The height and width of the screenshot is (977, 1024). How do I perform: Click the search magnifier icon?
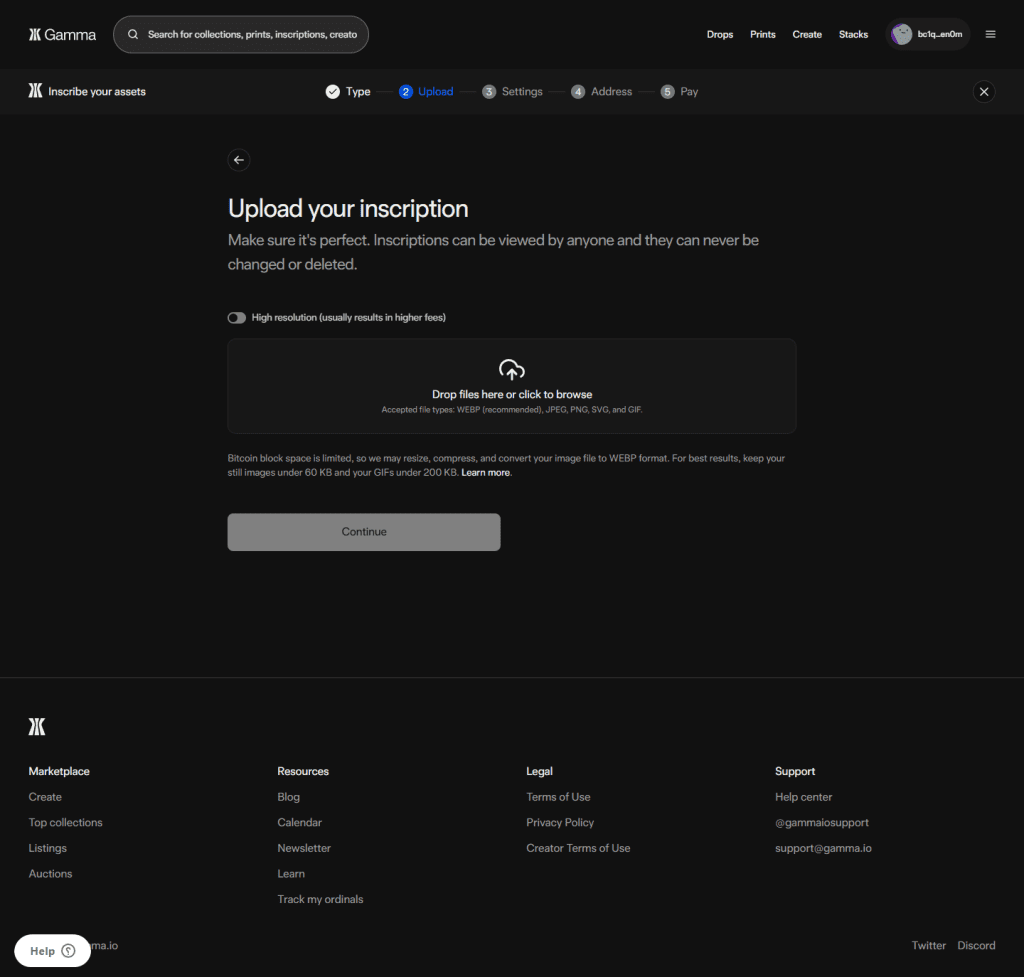tap(133, 34)
